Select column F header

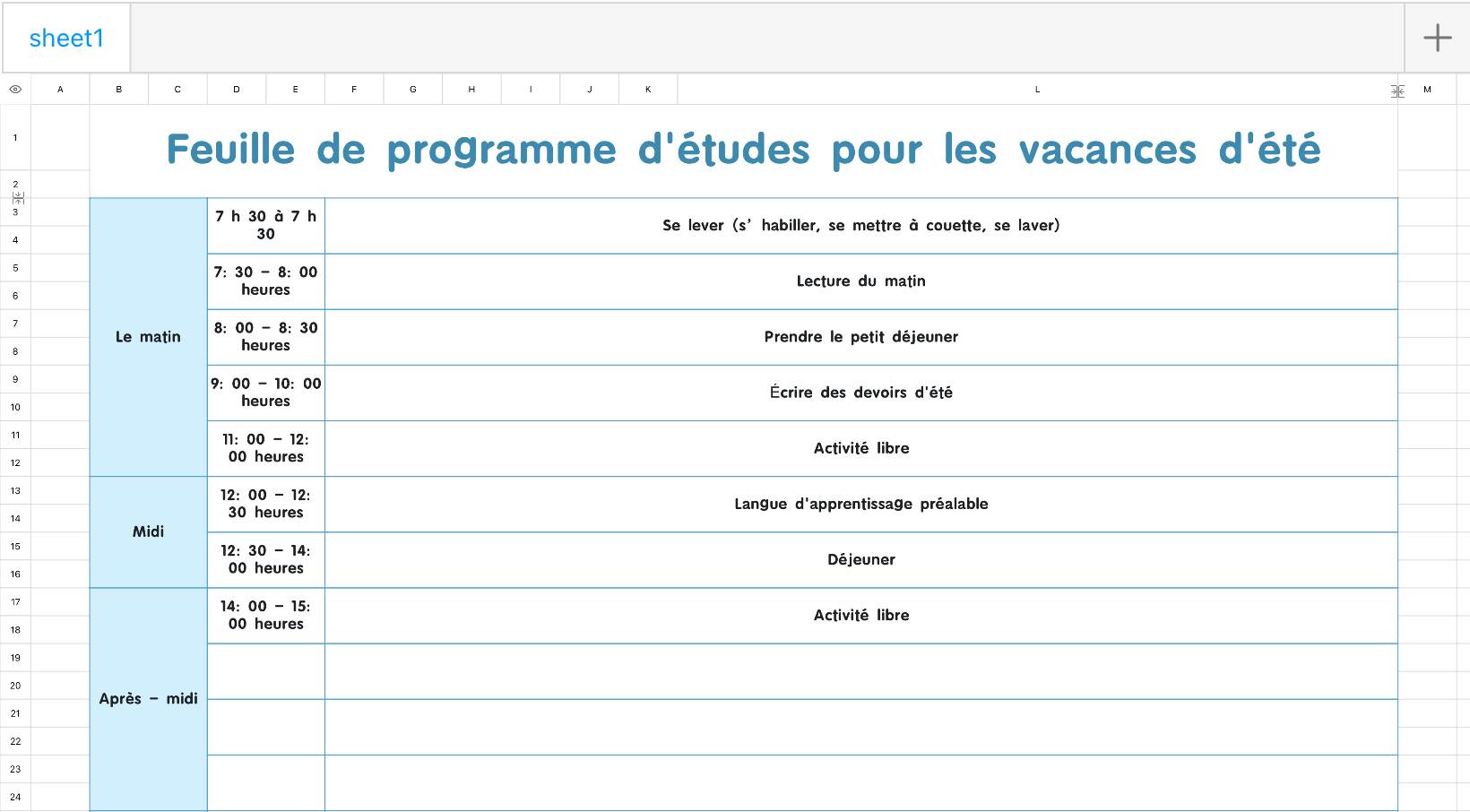(x=354, y=90)
